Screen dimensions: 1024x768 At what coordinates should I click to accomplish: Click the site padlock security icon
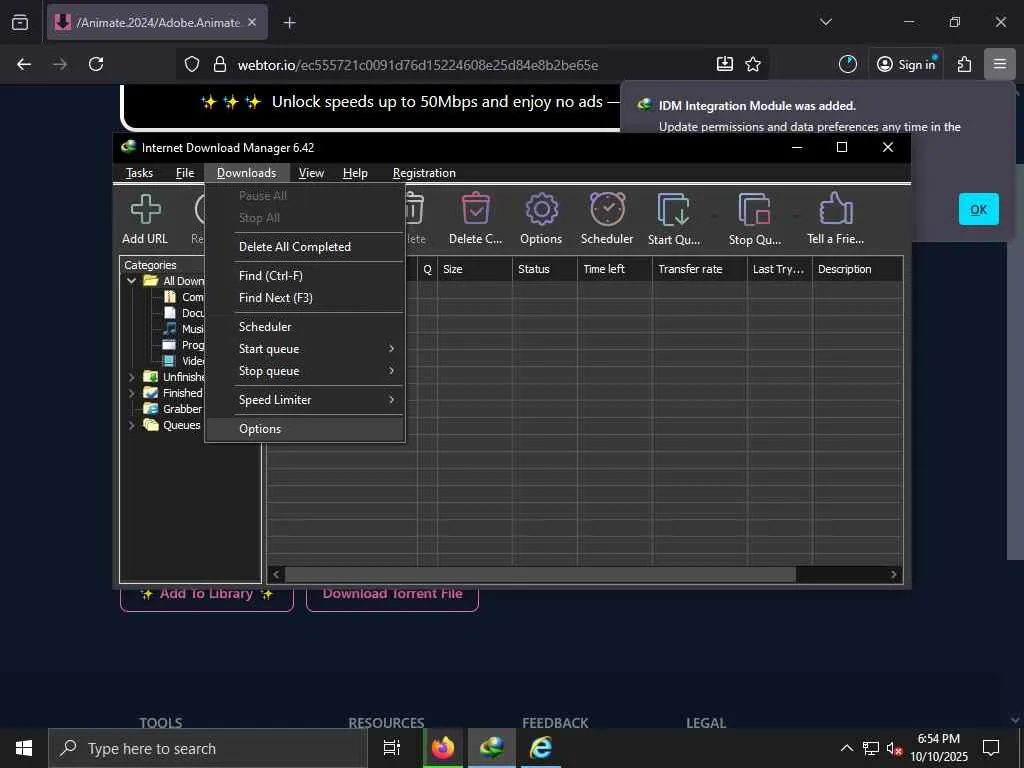coord(220,64)
